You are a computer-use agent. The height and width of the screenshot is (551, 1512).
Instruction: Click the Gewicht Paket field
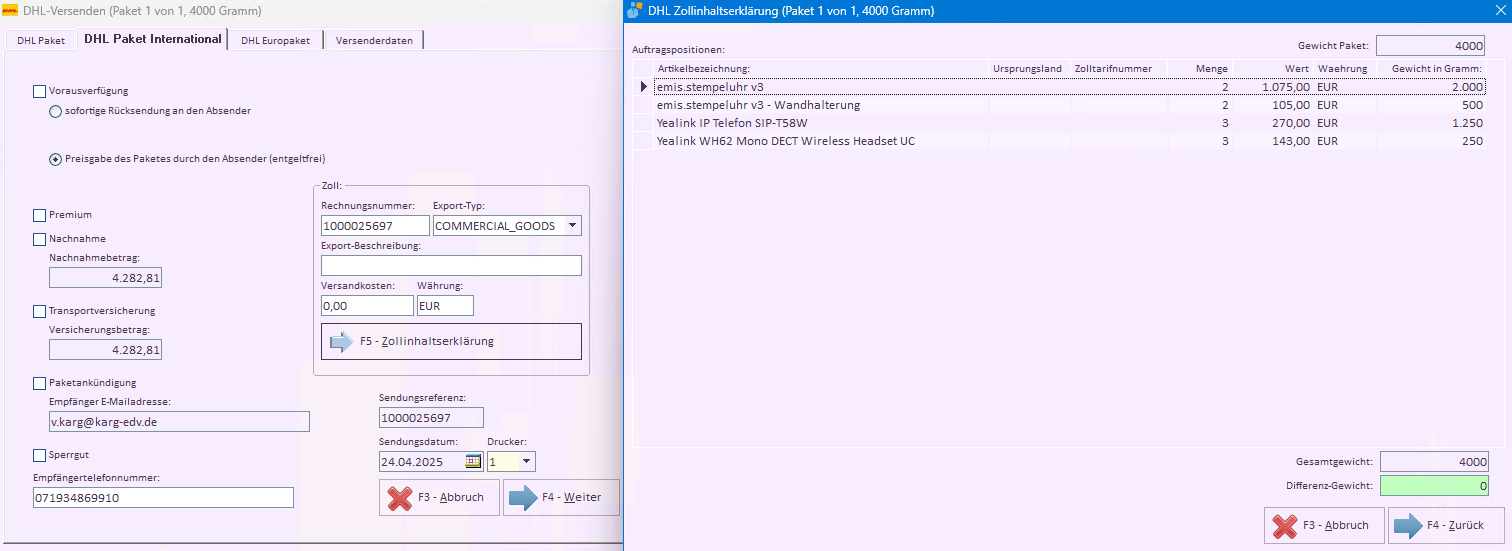[x=1431, y=46]
